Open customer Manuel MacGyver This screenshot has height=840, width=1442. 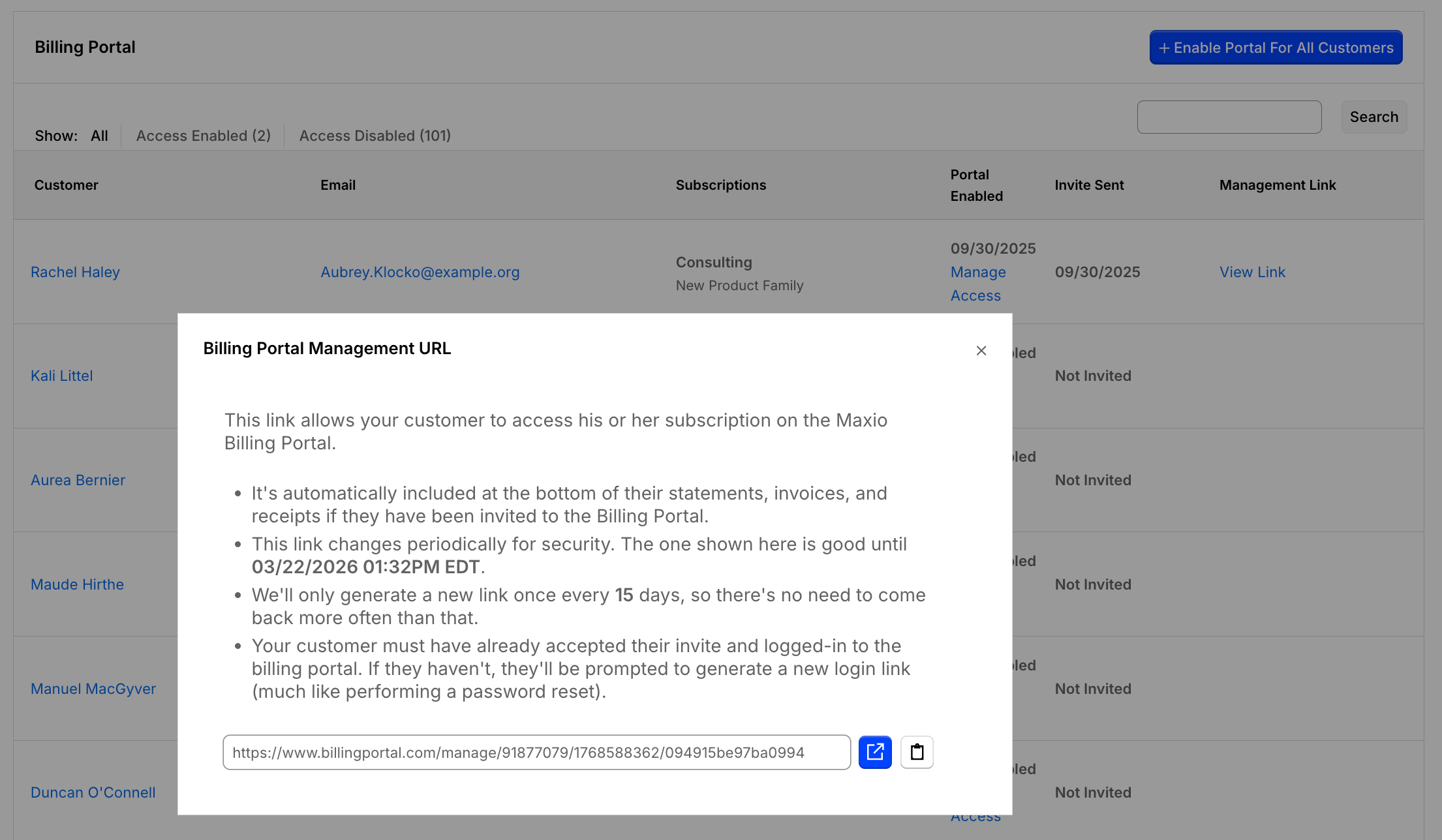(x=93, y=689)
